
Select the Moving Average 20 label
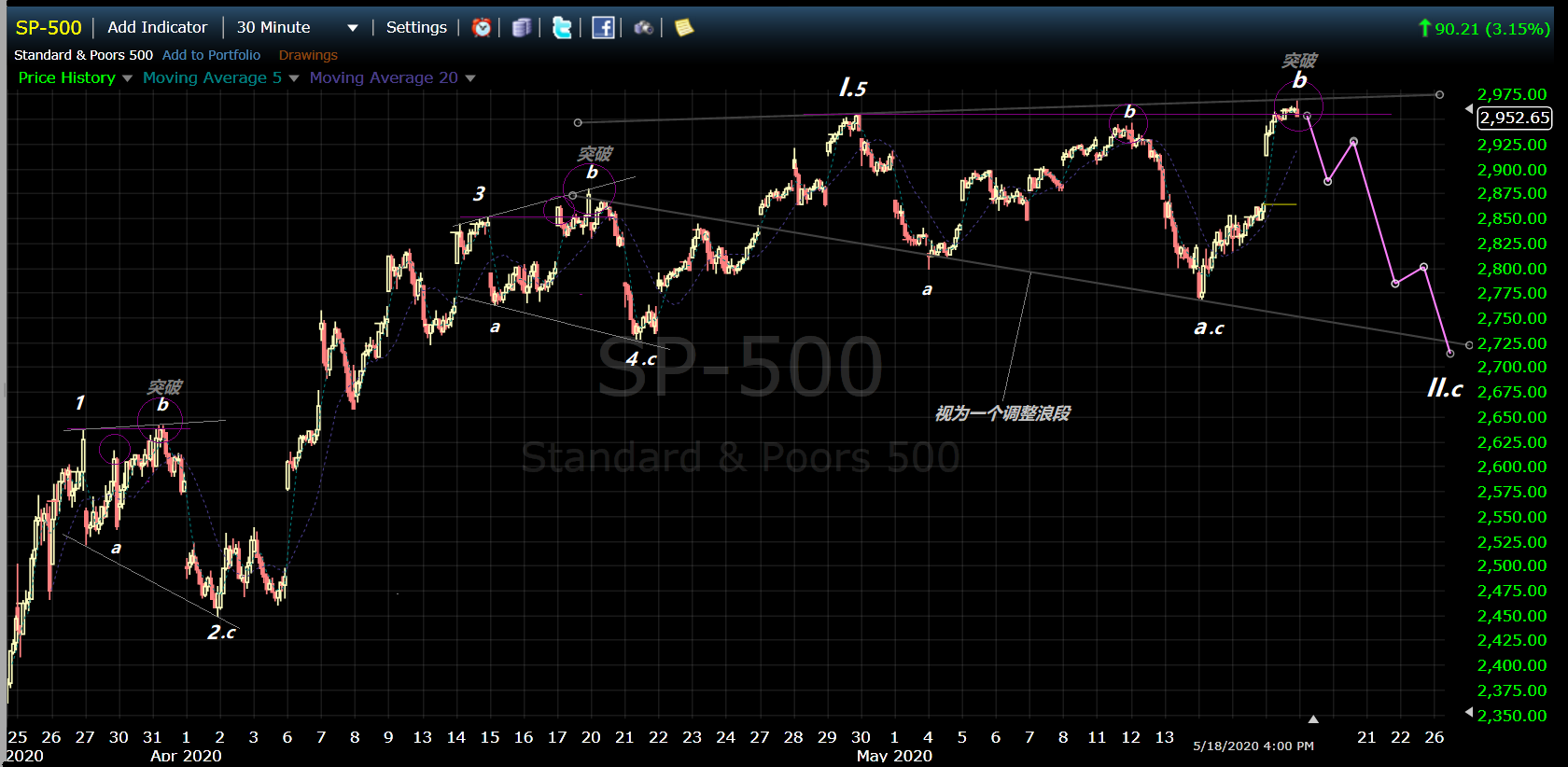point(384,78)
